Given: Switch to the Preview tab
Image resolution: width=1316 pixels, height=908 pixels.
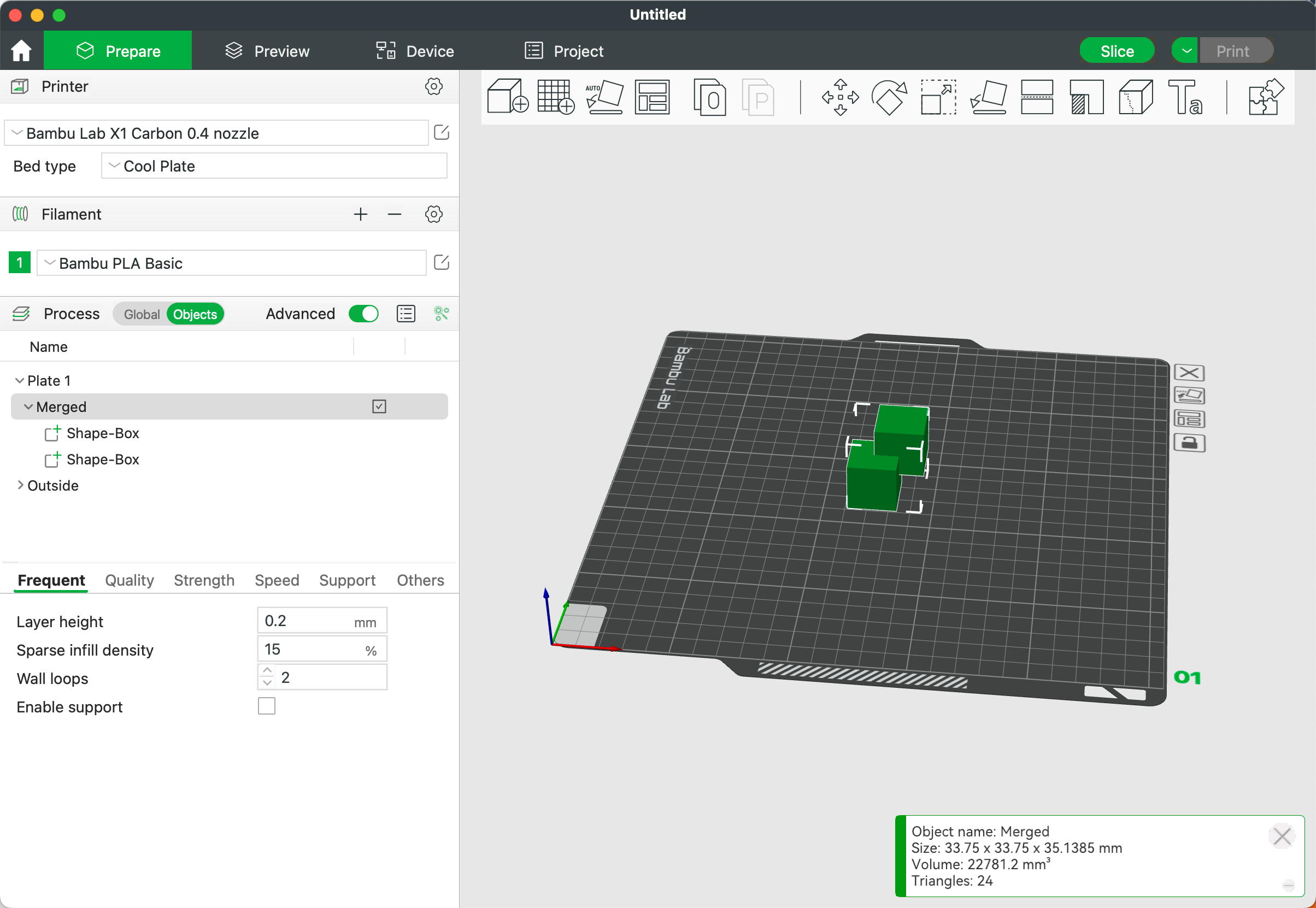Looking at the screenshot, I should [266, 51].
